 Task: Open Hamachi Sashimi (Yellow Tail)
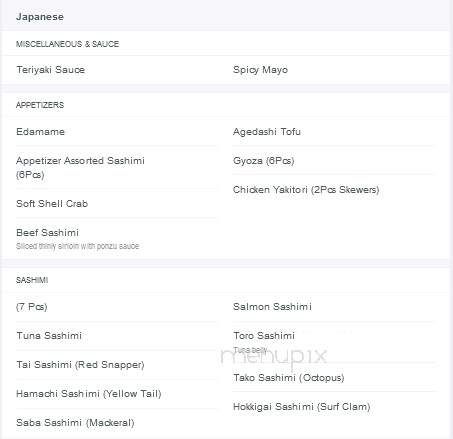coord(89,394)
